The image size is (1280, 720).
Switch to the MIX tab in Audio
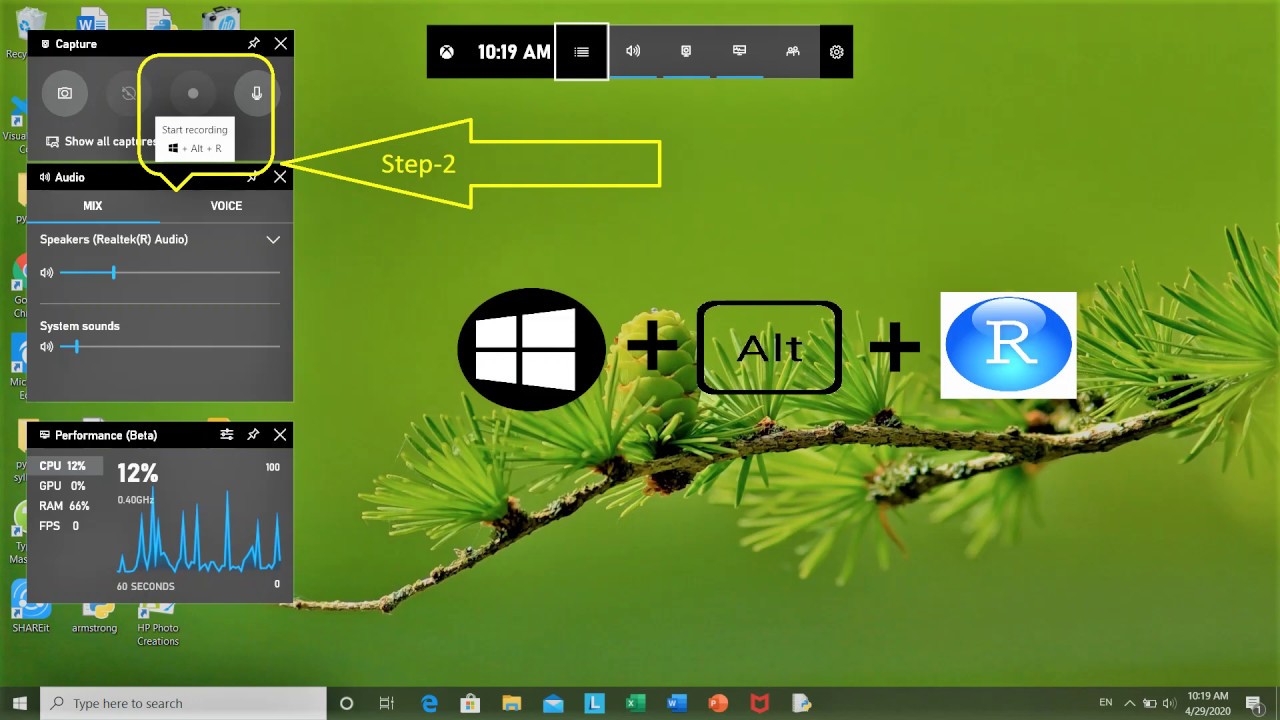coord(93,206)
